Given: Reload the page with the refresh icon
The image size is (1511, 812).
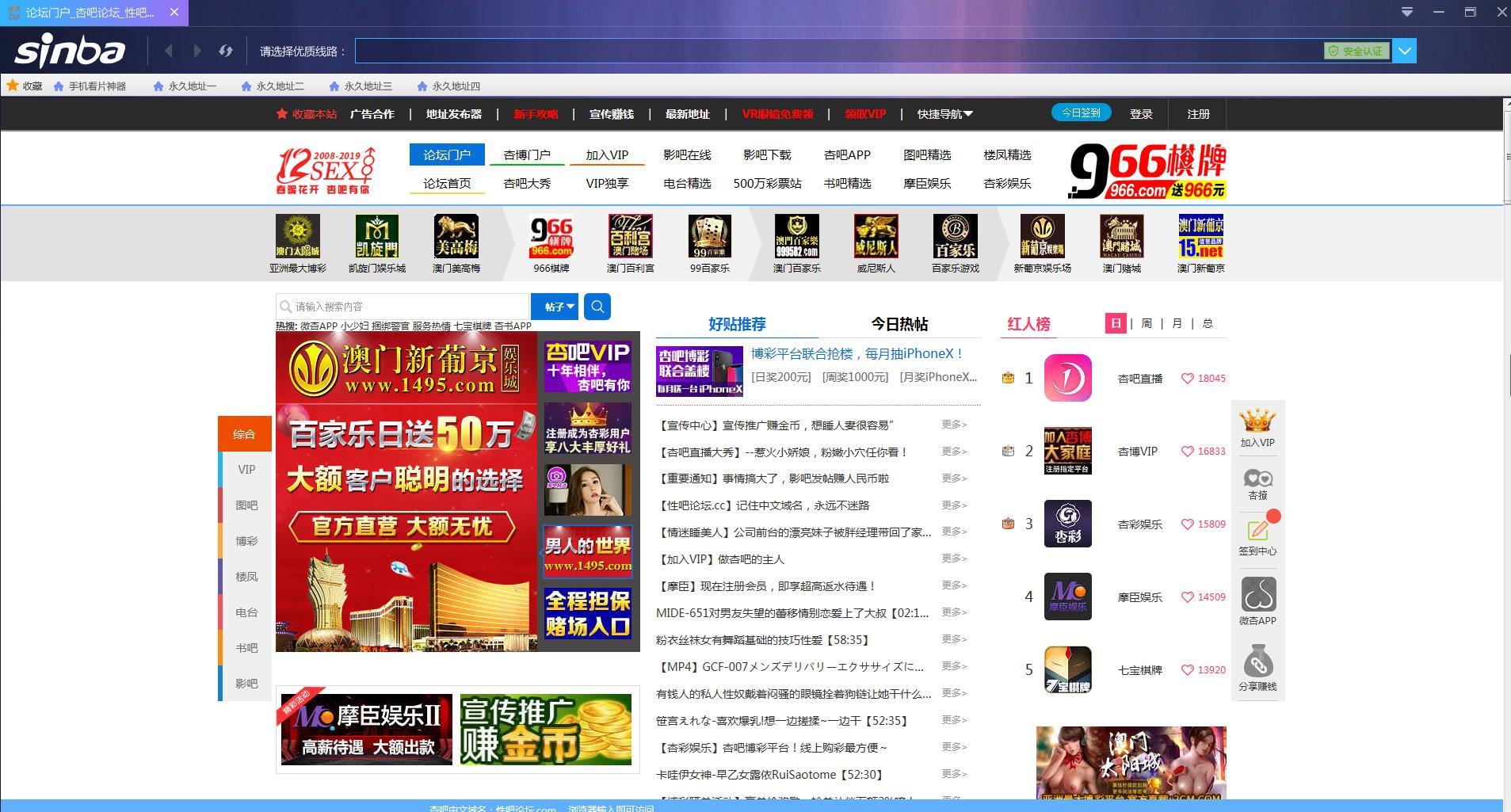Looking at the screenshot, I should [226, 51].
